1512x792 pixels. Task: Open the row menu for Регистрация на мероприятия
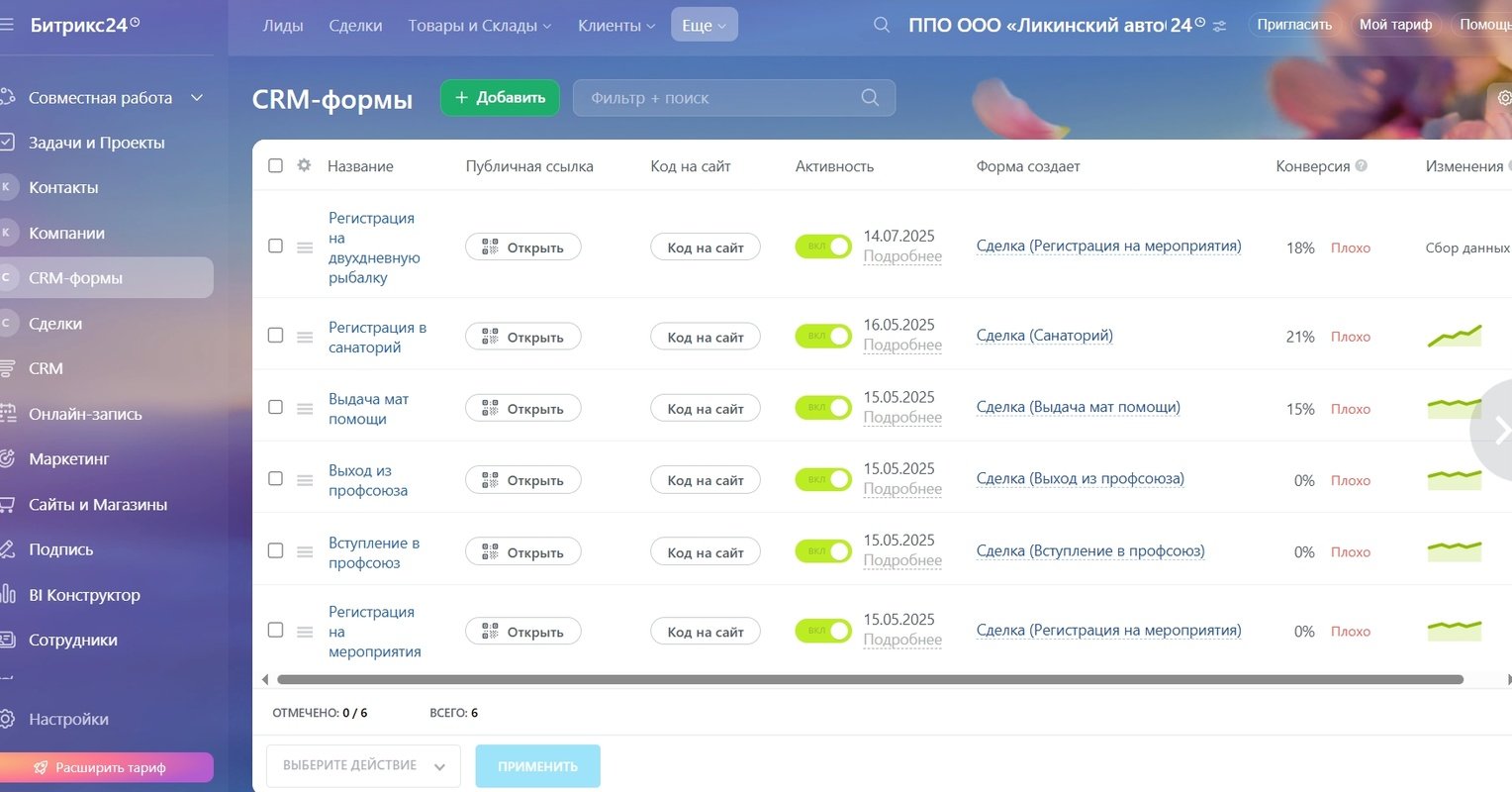[x=305, y=632]
